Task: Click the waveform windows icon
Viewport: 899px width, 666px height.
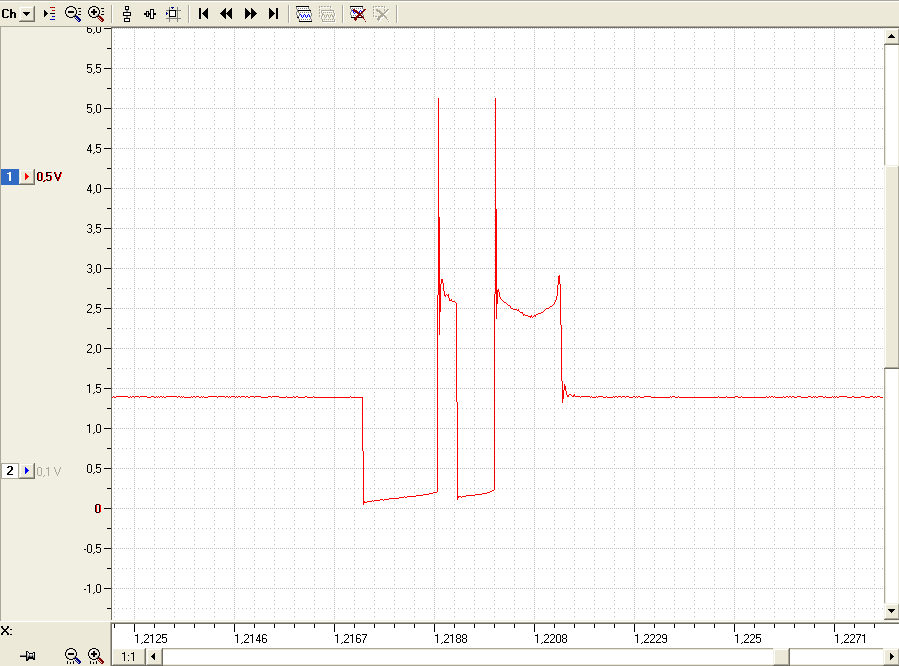Action: [304, 14]
